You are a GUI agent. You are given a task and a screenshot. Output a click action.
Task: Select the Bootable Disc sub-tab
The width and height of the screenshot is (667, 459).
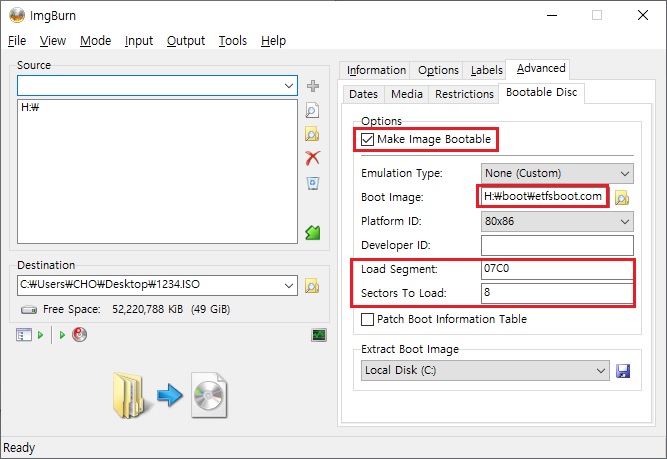pos(541,92)
